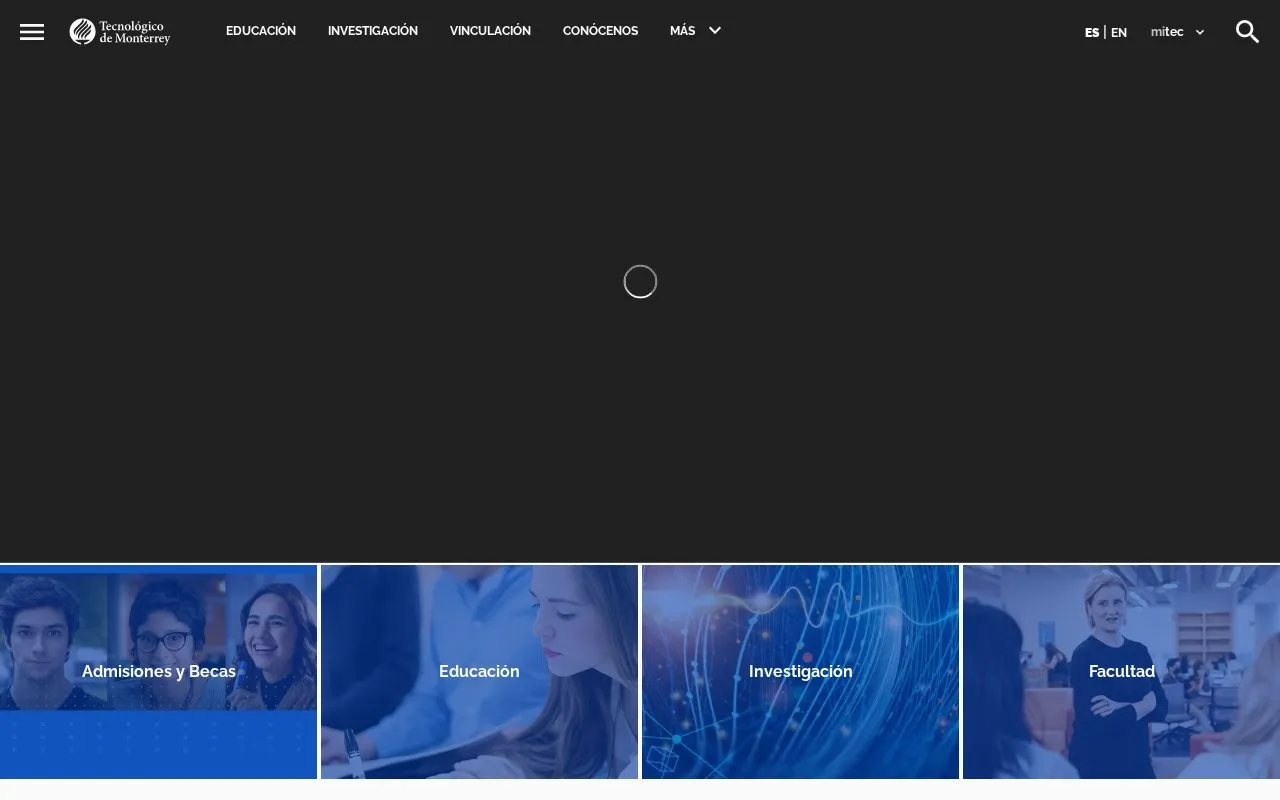Open the Investigación image card

point(800,672)
